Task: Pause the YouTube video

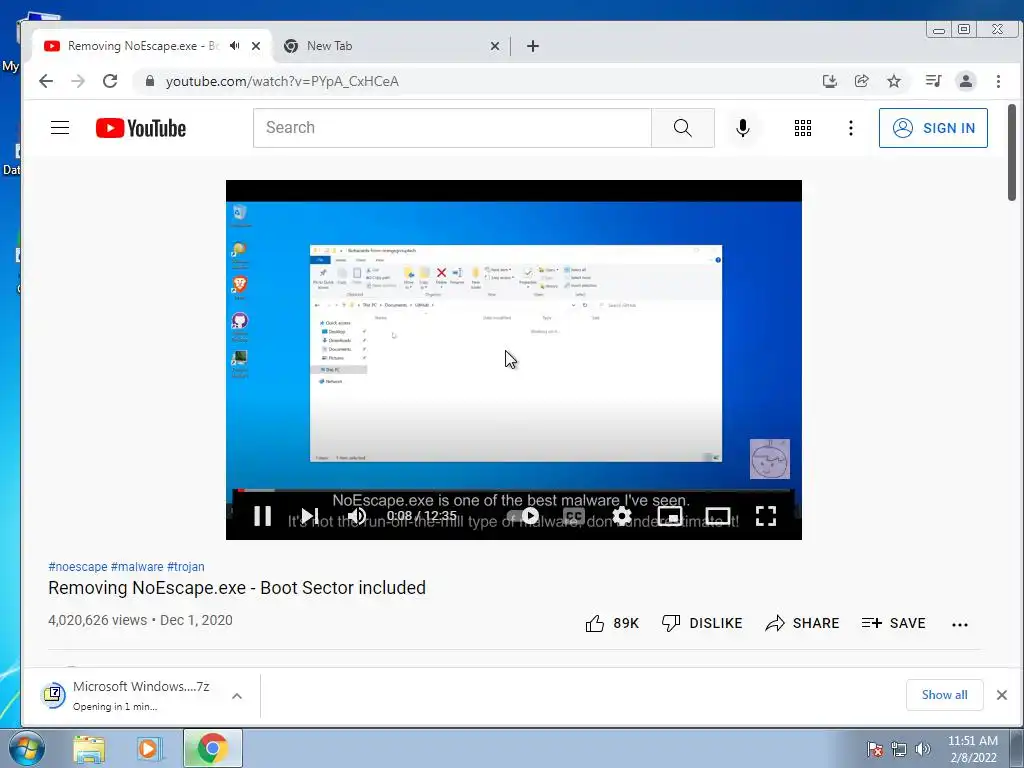Action: click(263, 516)
